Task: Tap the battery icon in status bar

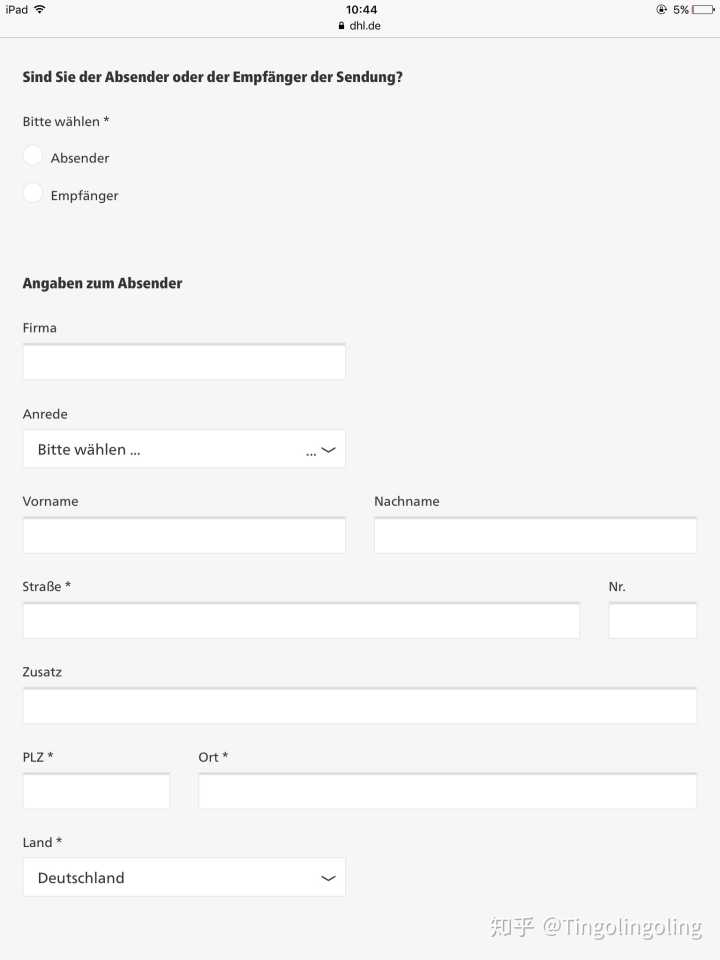Action: point(703,10)
